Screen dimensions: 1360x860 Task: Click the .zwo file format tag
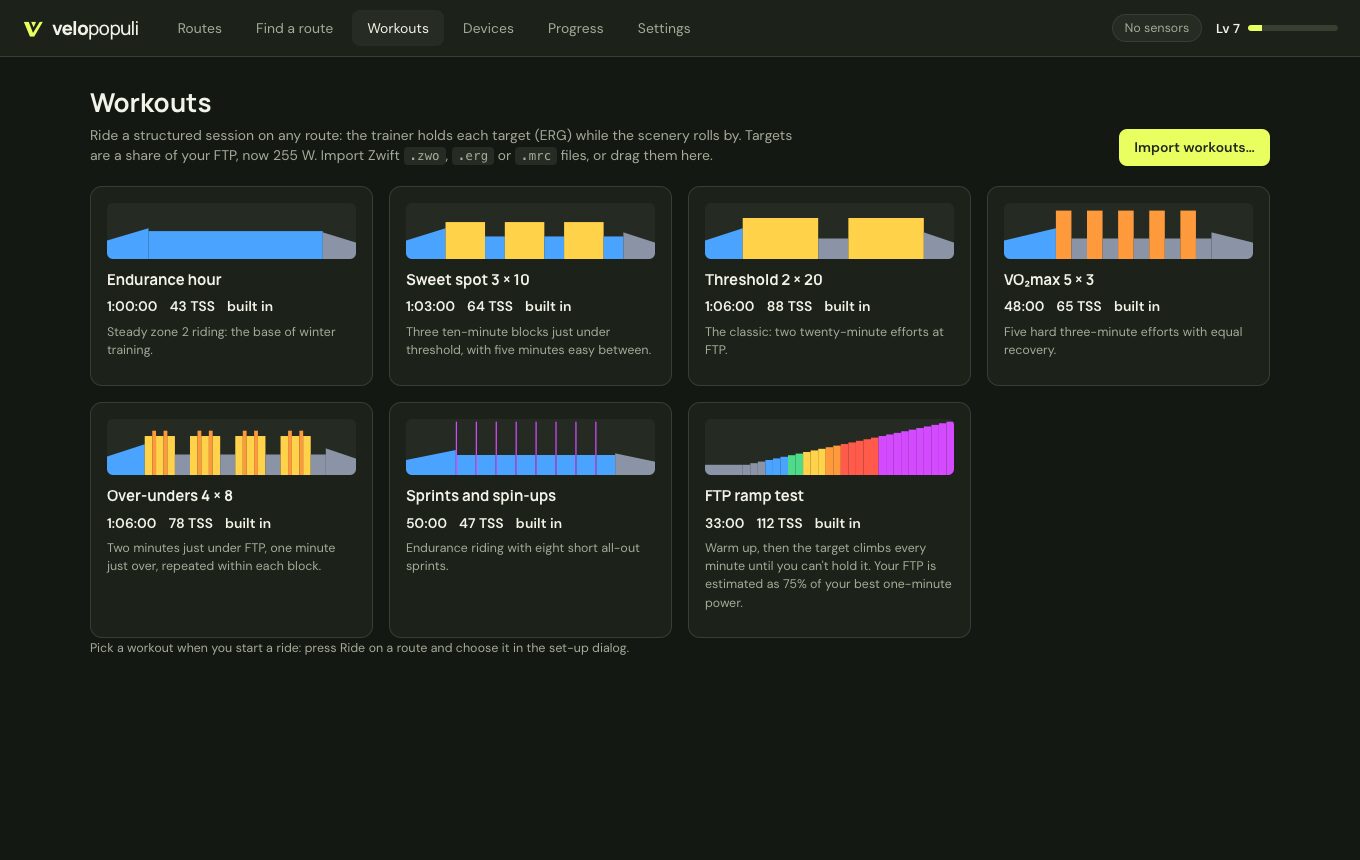(x=424, y=156)
